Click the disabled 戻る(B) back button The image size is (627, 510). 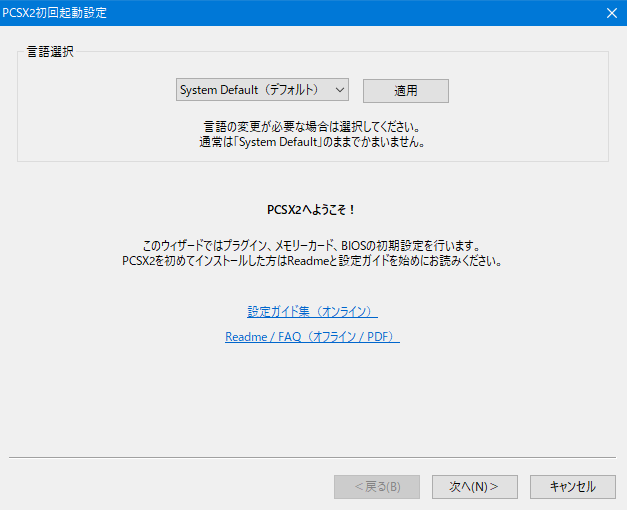pos(377,487)
